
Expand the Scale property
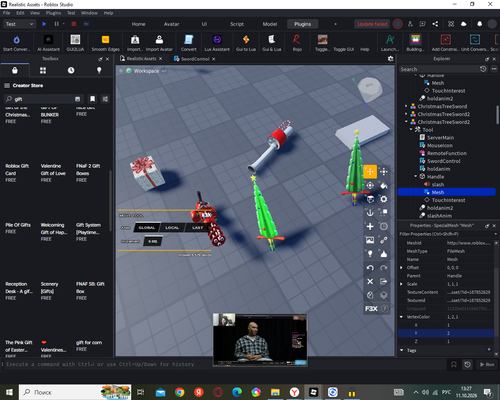(401, 284)
